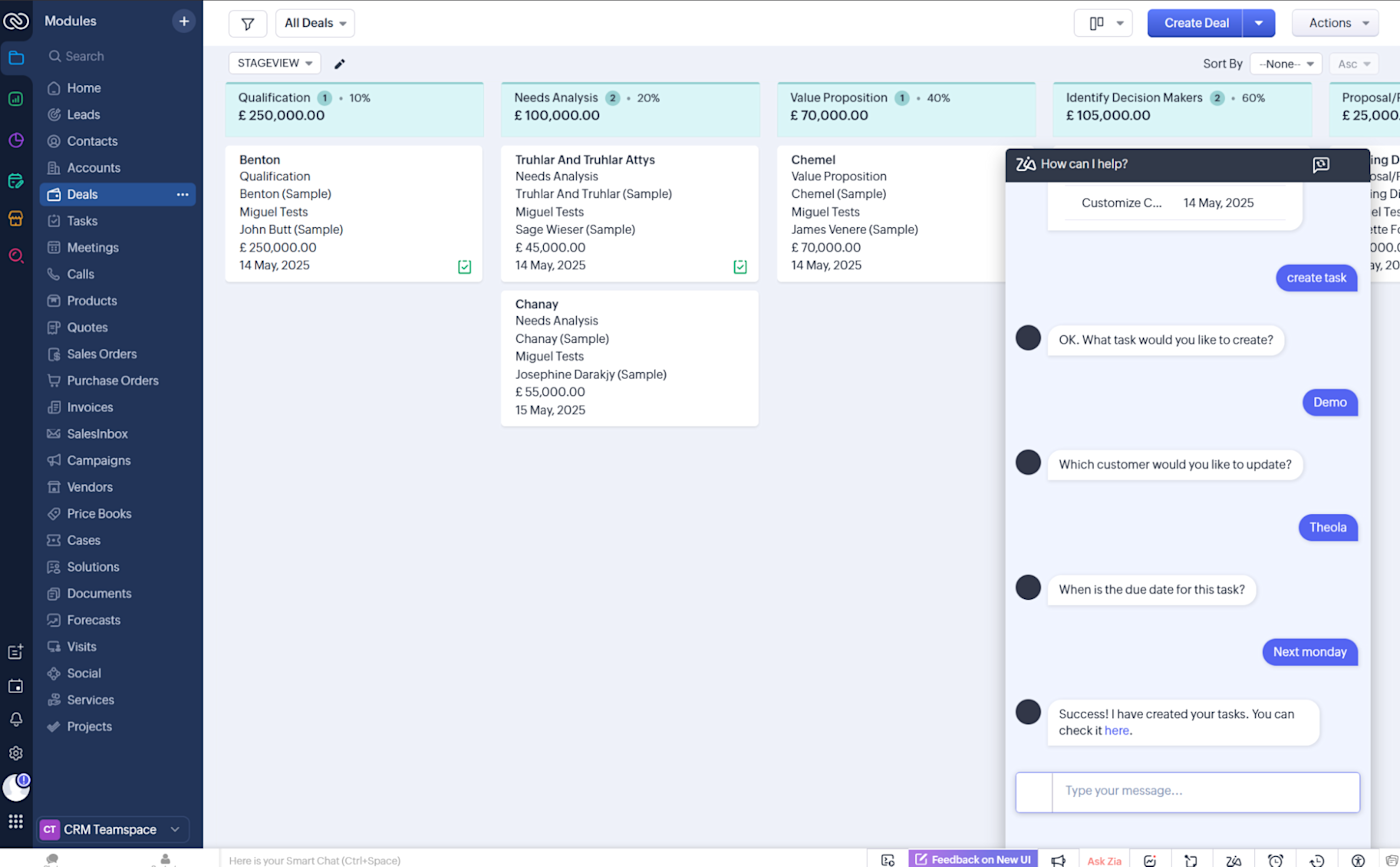The width and height of the screenshot is (1400, 867).
Task: Go to the Home module
Action: [84, 88]
